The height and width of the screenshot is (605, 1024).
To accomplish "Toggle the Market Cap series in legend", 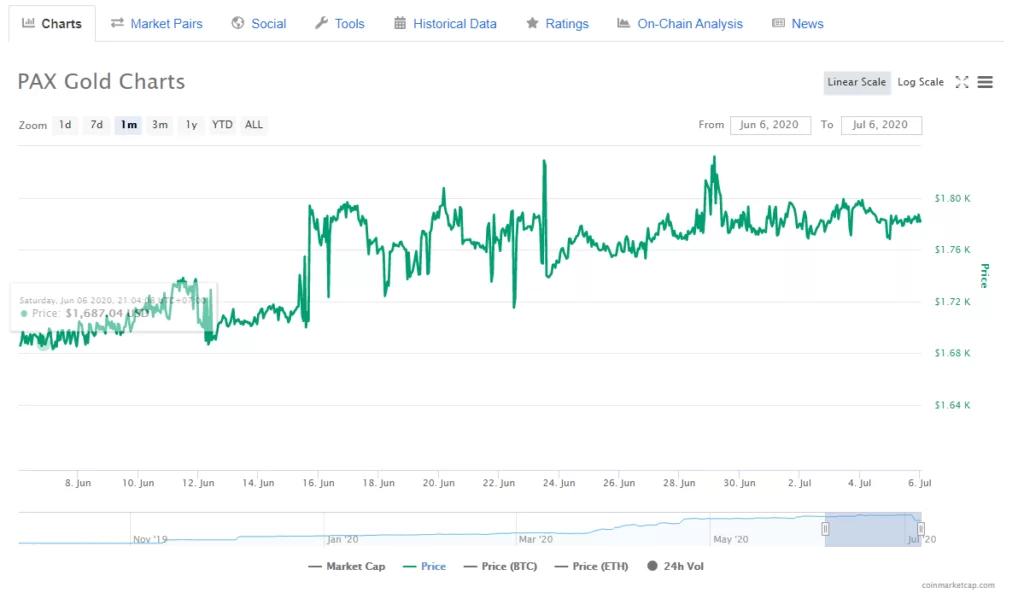I will coord(346,566).
